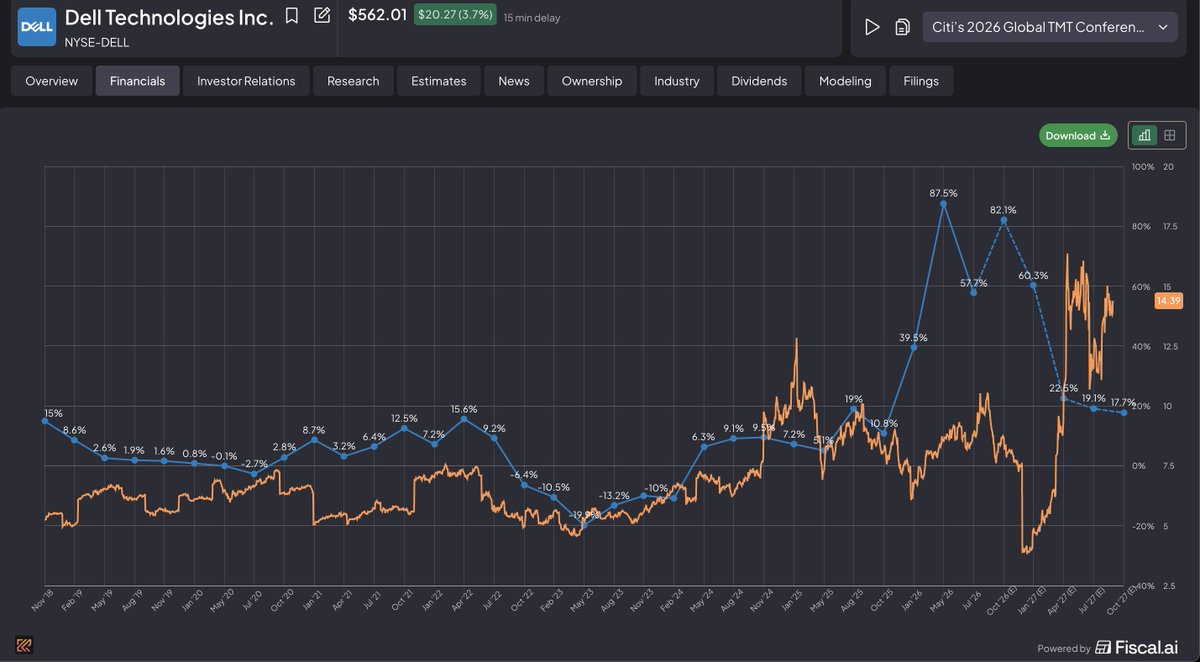Click the 15% starting data point

click(x=45, y=421)
